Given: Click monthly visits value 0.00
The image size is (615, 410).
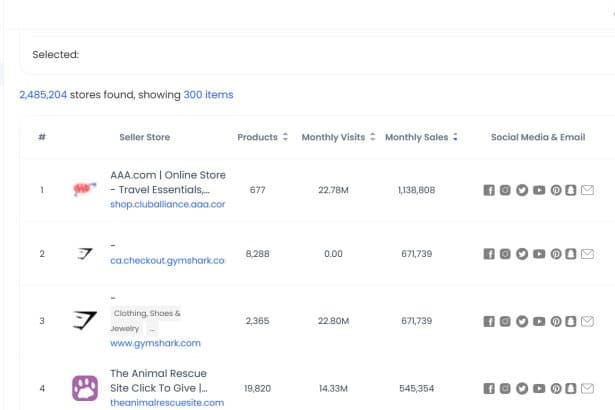Looking at the screenshot, I should 333,254.
